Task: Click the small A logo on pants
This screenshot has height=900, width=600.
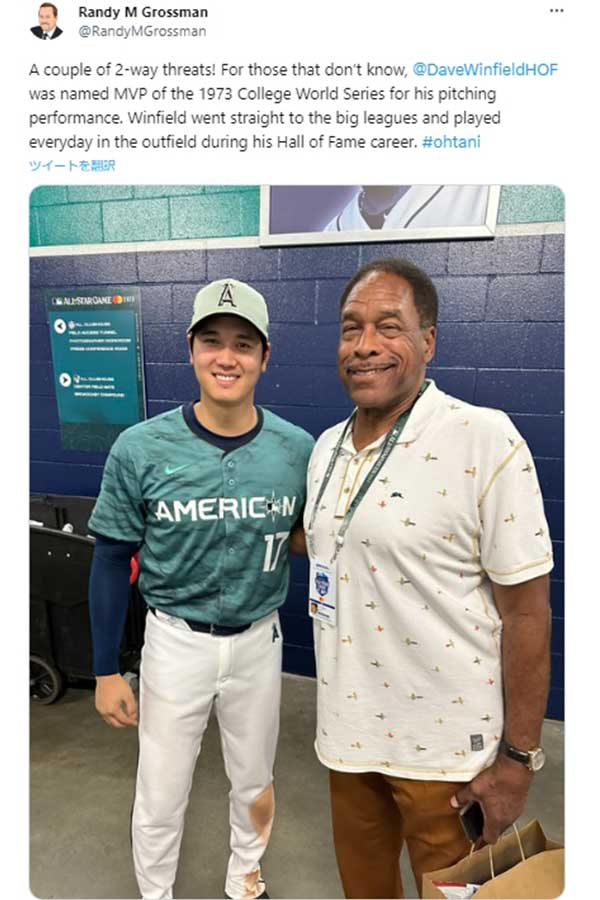Action: point(275,631)
